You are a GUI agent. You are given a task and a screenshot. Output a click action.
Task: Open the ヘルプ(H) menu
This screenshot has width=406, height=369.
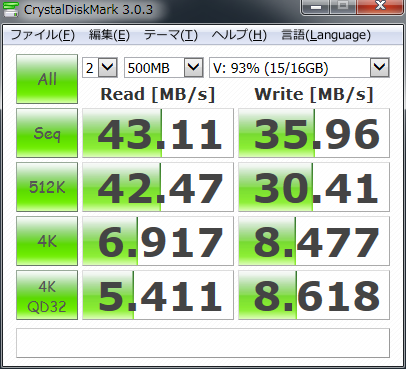click(x=239, y=35)
